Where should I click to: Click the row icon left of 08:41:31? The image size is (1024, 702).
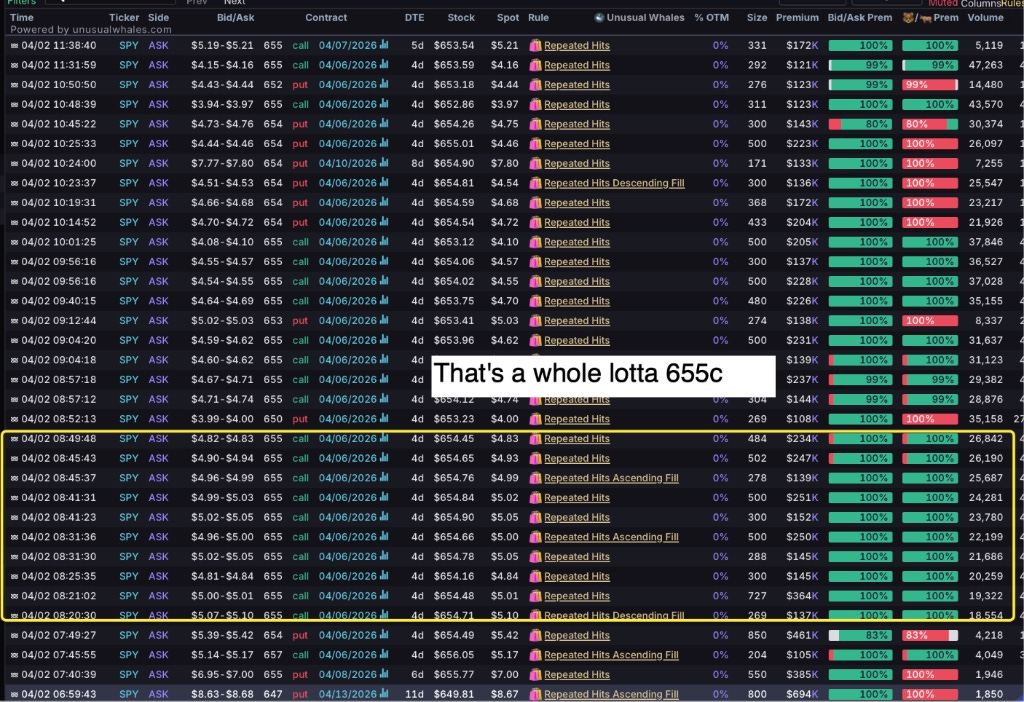click(14, 498)
